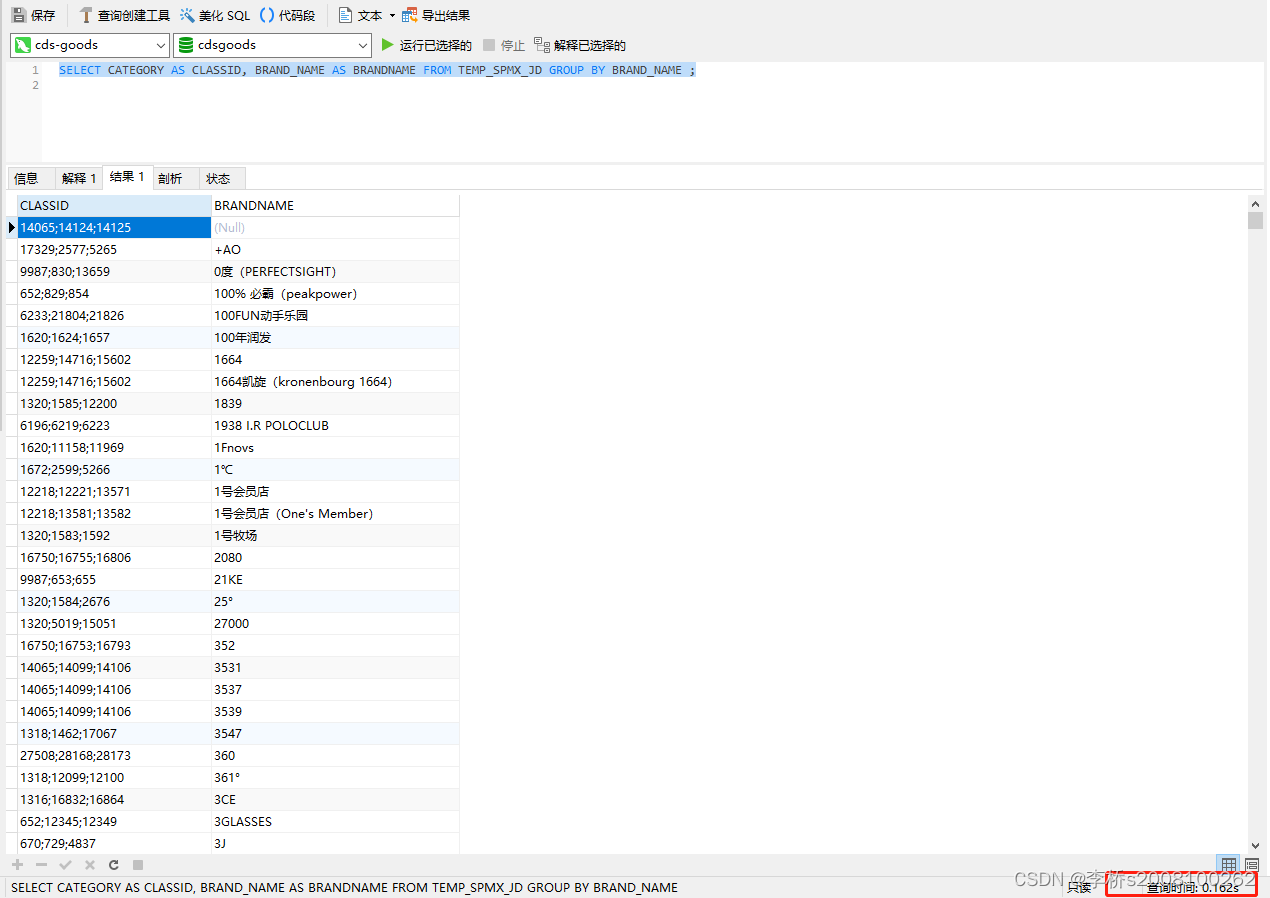The image size is (1270, 898).
Task: Select the 0度（PERFECTSIGHT） cell
Action: tap(335, 271)
